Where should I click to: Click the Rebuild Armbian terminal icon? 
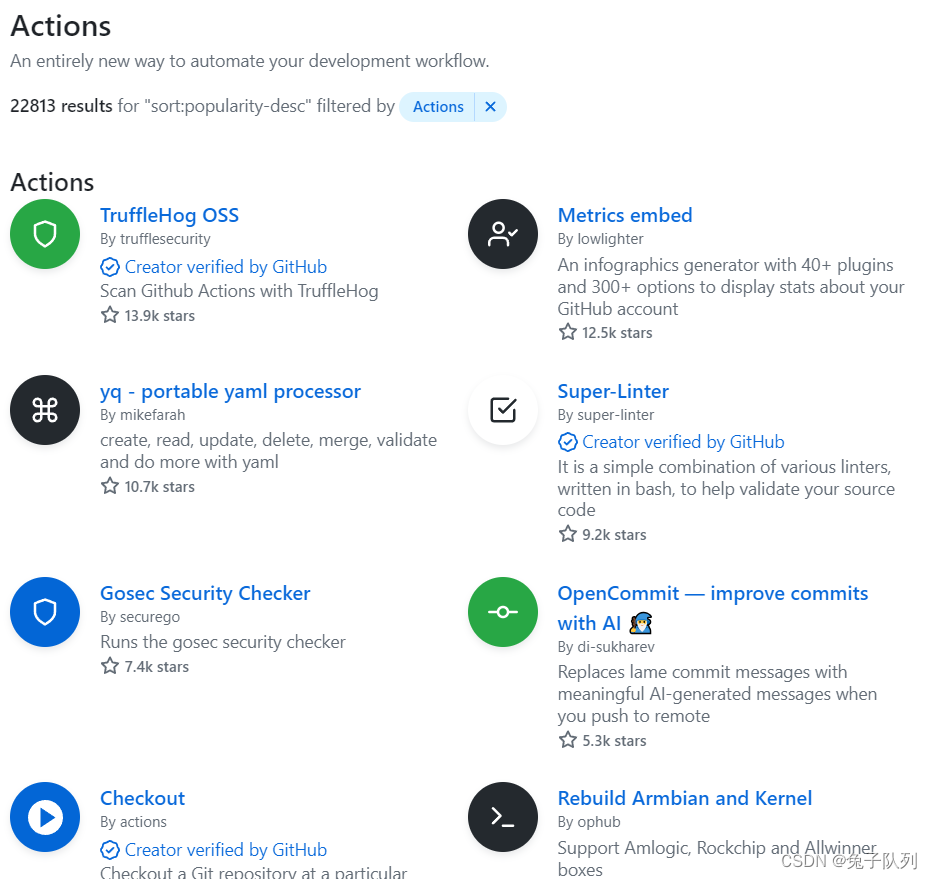click(503, 817)
